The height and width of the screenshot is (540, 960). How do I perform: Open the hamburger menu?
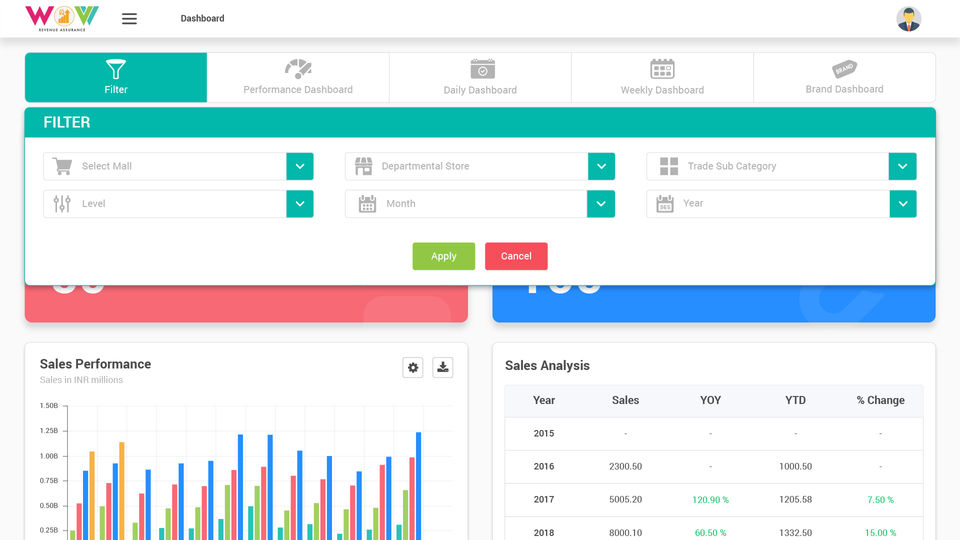(x=129, y=19)
